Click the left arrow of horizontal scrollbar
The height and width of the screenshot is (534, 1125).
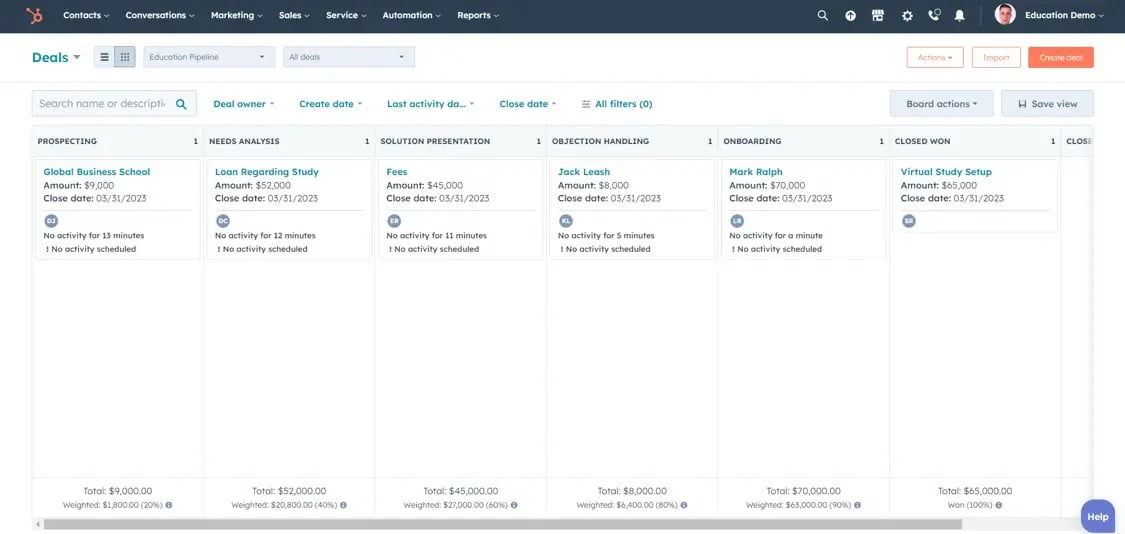pos(37,525)
